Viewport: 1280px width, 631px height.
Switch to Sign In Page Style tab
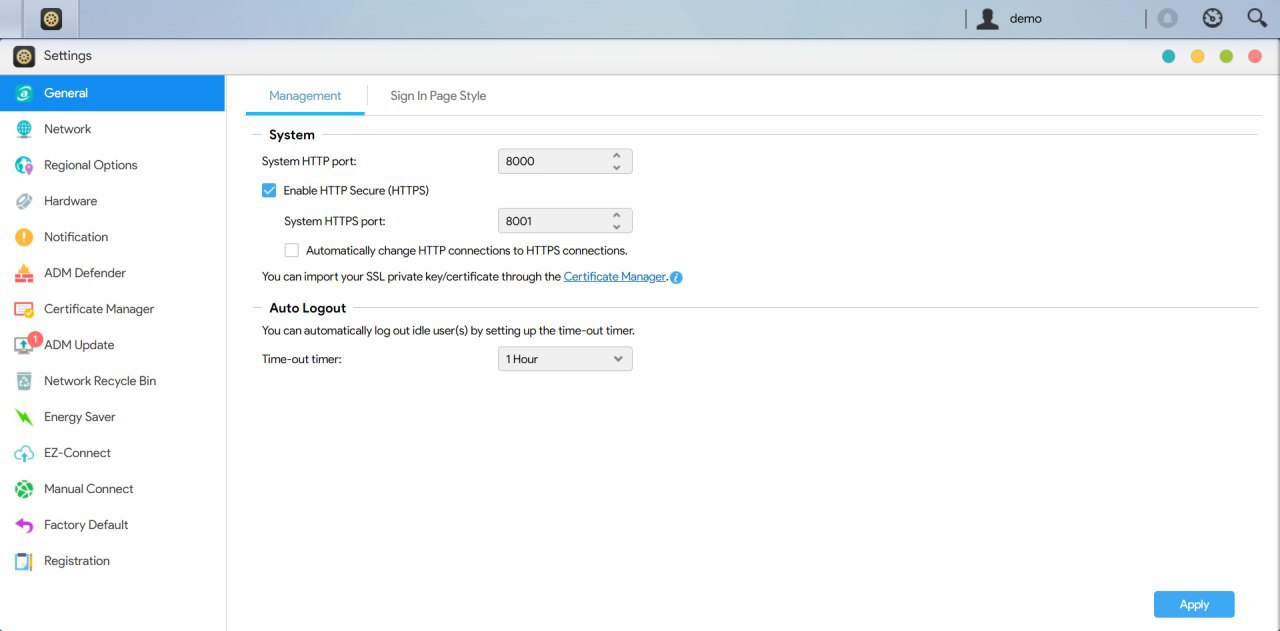click(x=438, y=96)
